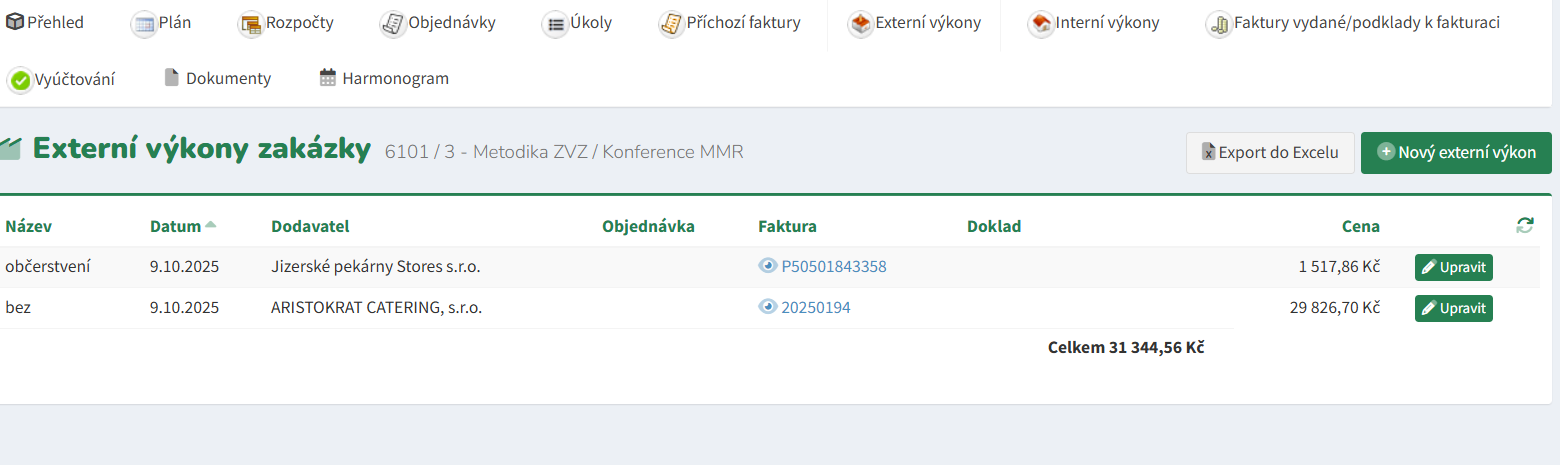Edit the občerstvení row with Upravit

[1453, 267]
